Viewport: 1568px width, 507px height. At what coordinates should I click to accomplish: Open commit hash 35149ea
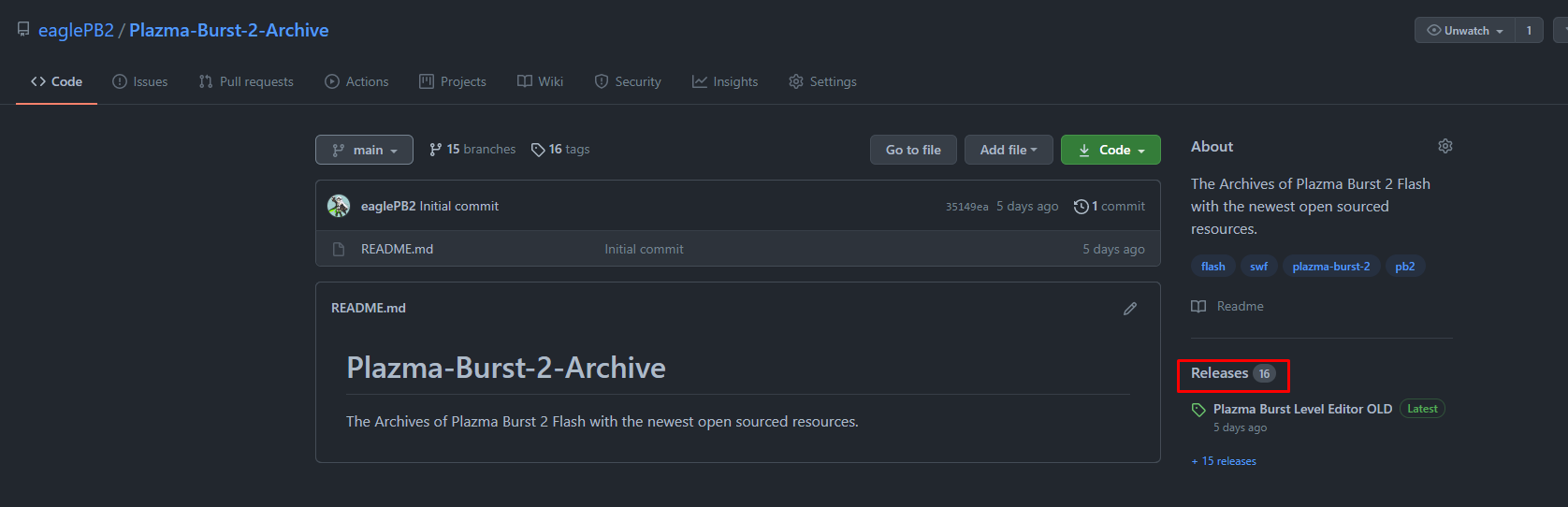pyautogui.click(x=966, y=207)
